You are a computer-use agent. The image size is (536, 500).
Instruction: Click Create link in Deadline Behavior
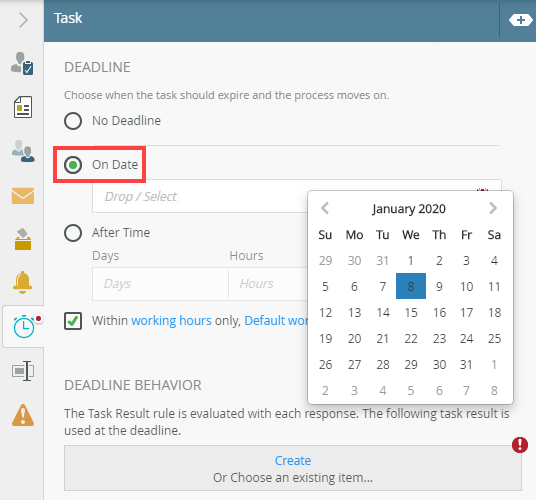293,460
